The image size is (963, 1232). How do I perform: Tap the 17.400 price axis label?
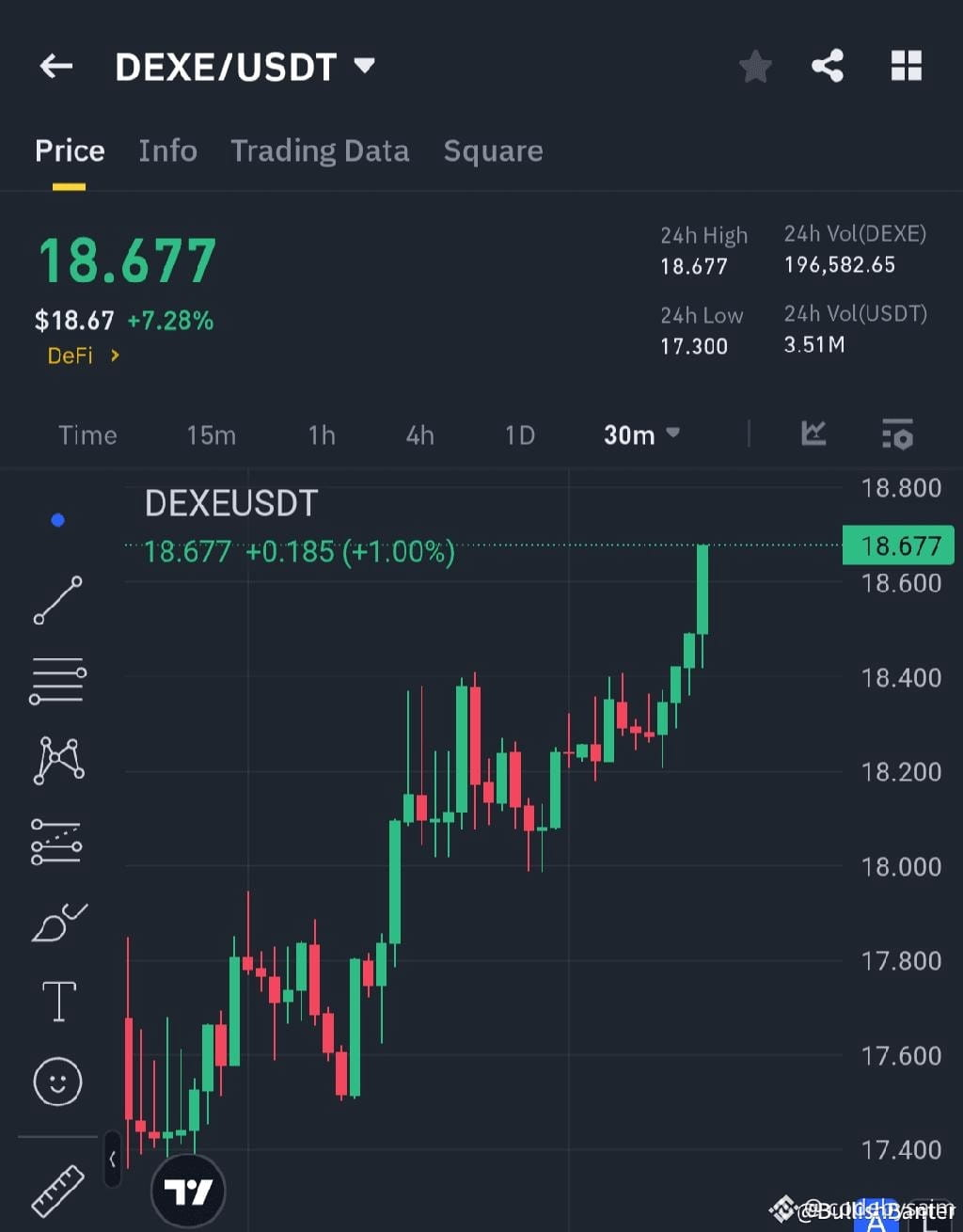[901, 1149]
